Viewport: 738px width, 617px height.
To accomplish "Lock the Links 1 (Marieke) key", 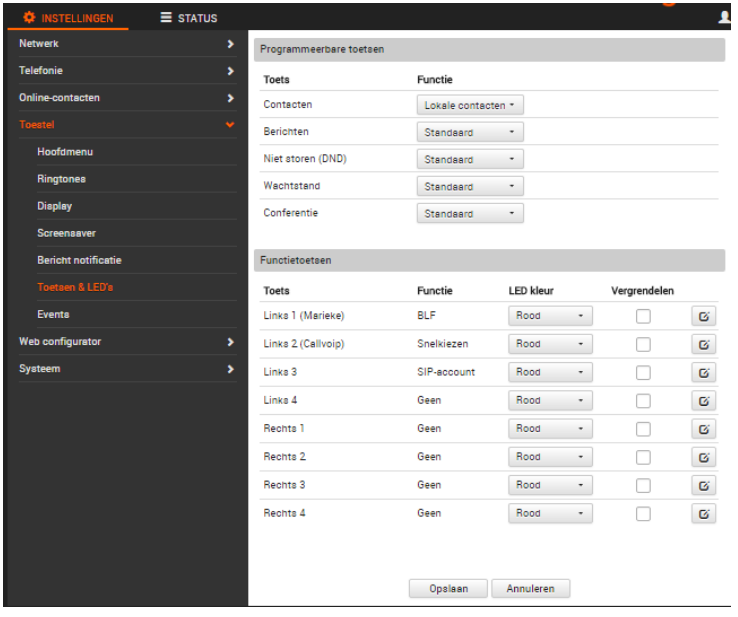I will tap(645, 317).
